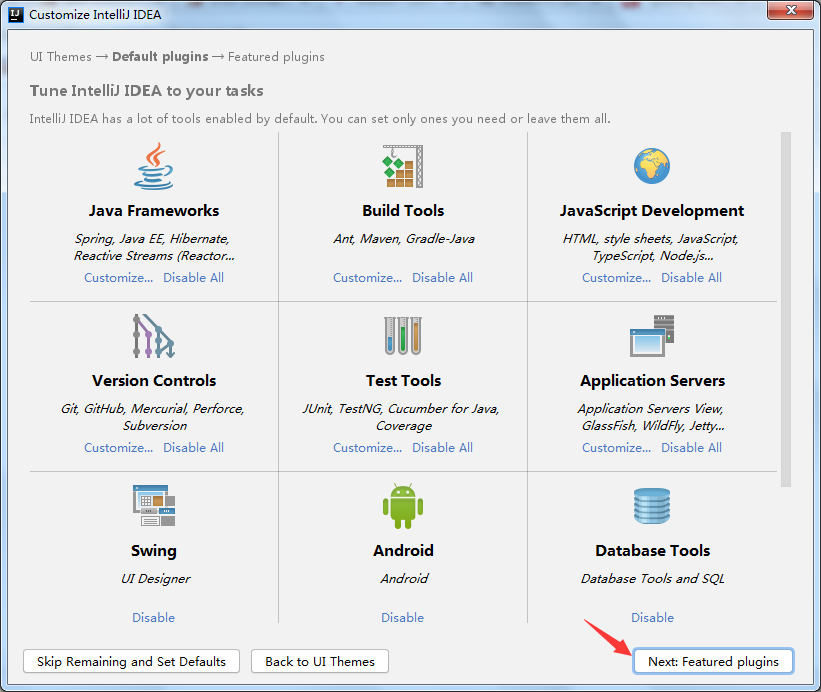Click the Java Frameworks heading

[153, 210]
